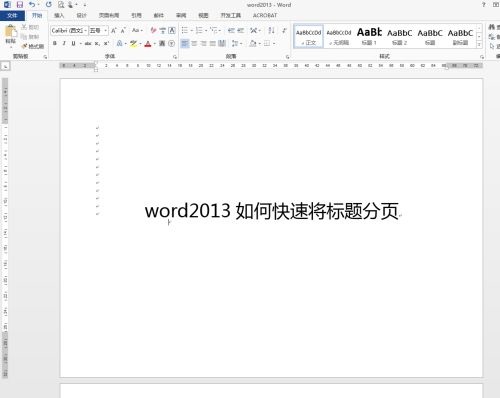
Task: Apply the Heading 1 style
Action: (x=369, y=36)
